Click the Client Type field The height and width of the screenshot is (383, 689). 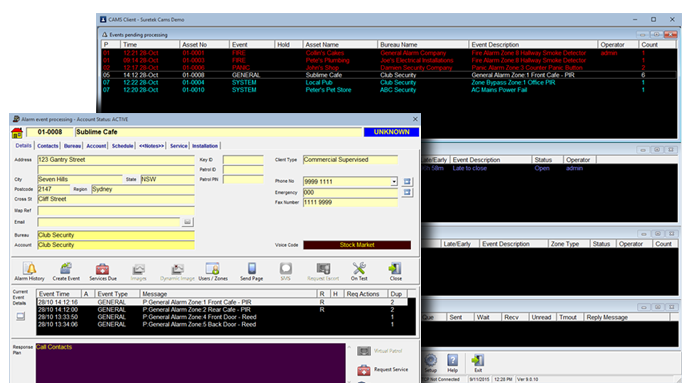(x=350, y=159)
